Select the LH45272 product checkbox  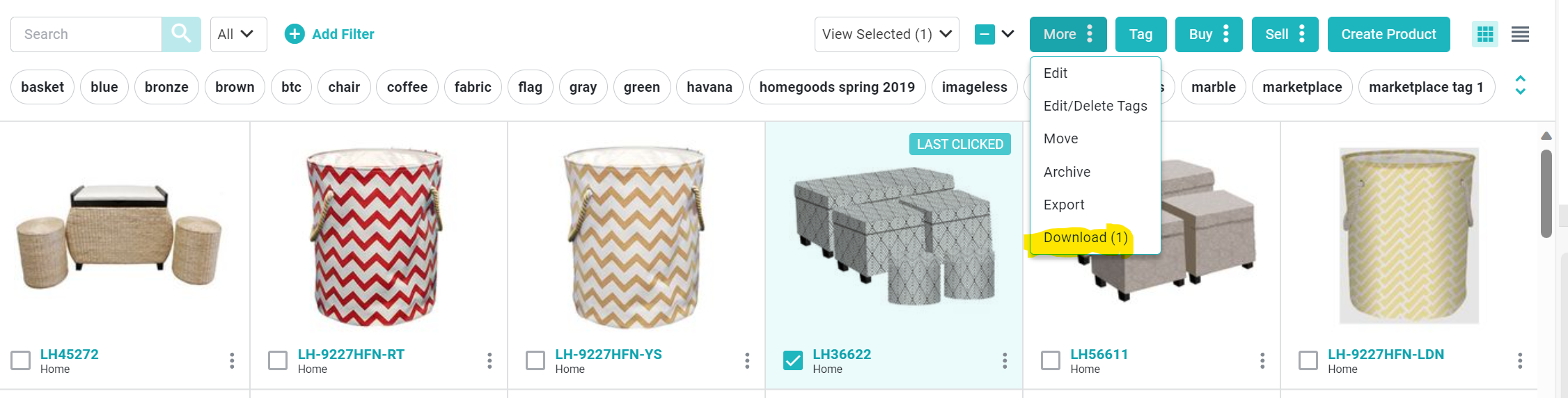(x=21, y=360)
